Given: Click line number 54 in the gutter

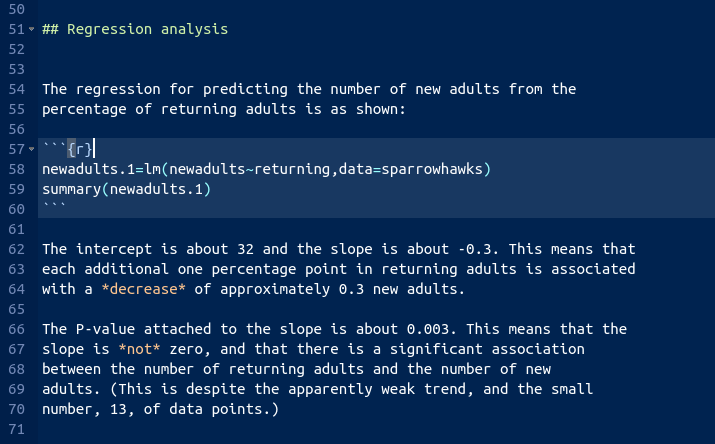Looking at the screenshot, I should pyautogui.click(x=15, y=89).
